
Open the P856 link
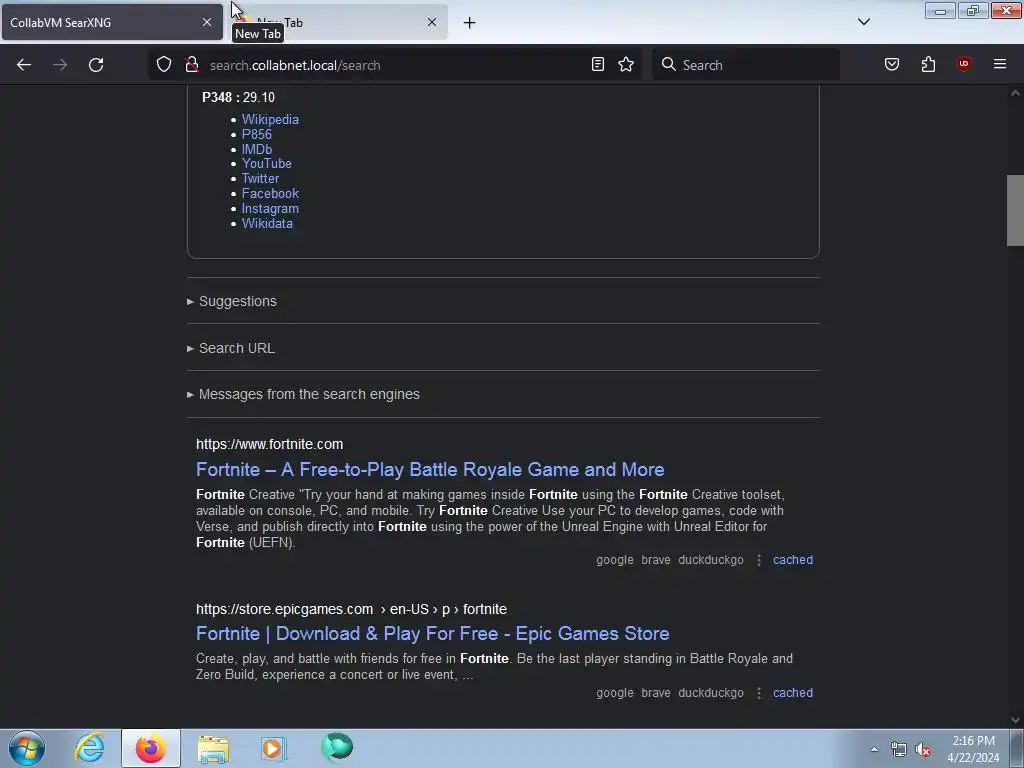pos(257,135)
